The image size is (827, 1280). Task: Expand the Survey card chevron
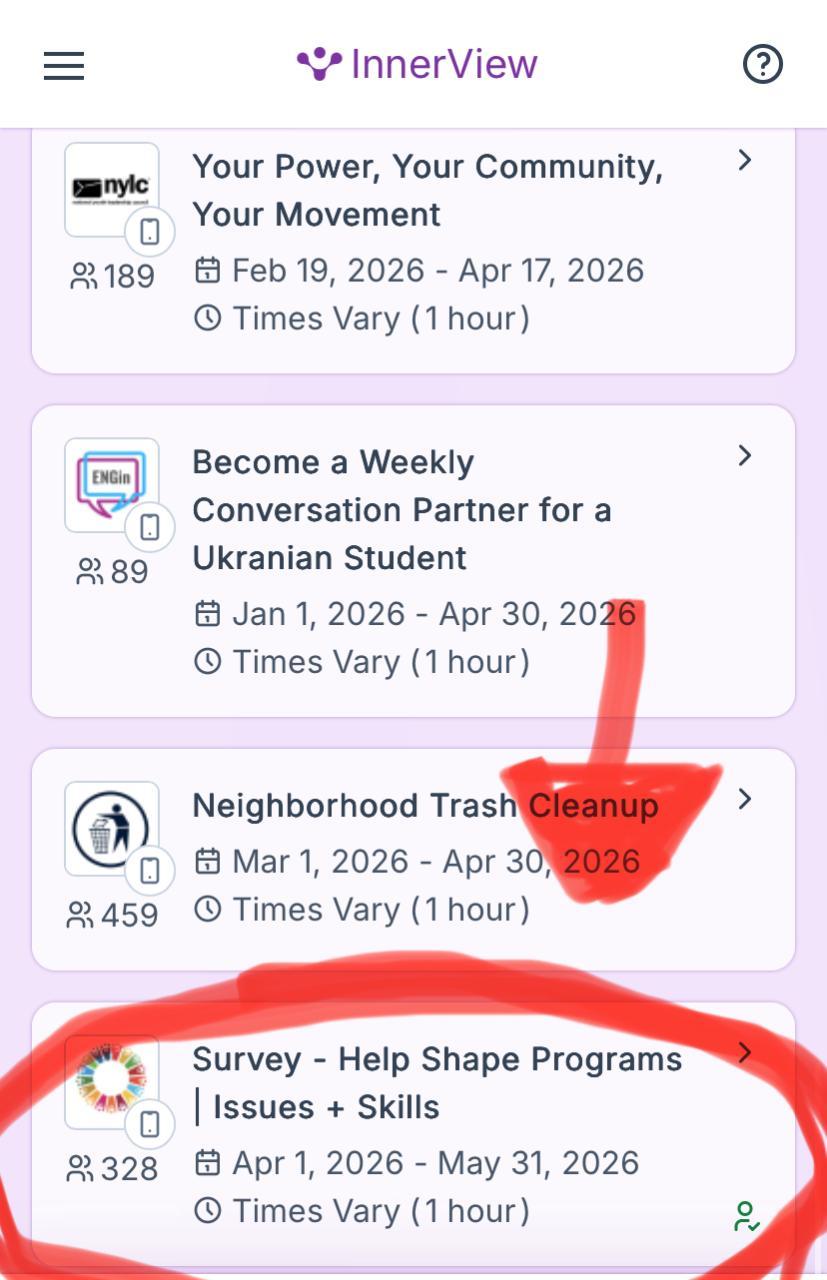pos(744,1052)
